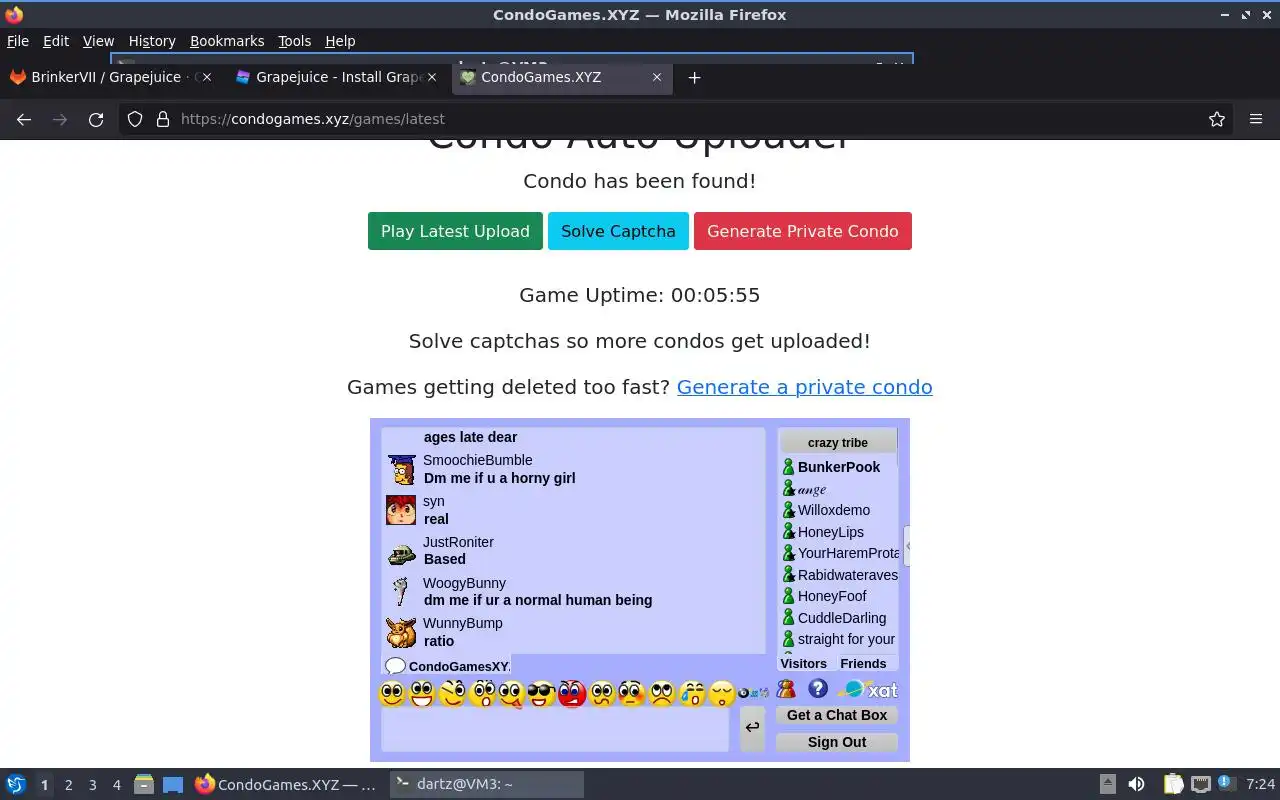Open the Bookmarks menu
The image size is (1280, 800).
pos(227,41)
